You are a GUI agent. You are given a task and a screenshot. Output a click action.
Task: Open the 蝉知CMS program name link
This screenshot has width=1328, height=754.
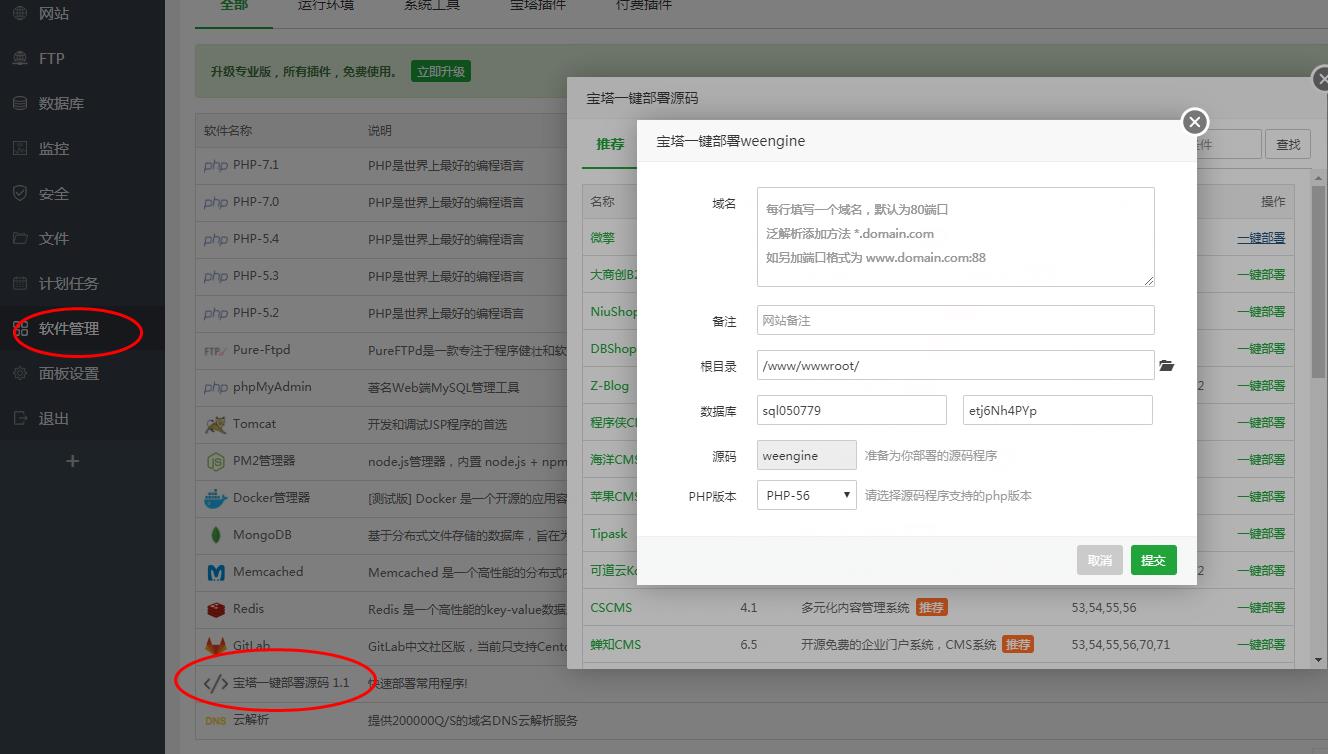(x=615, y=644)
